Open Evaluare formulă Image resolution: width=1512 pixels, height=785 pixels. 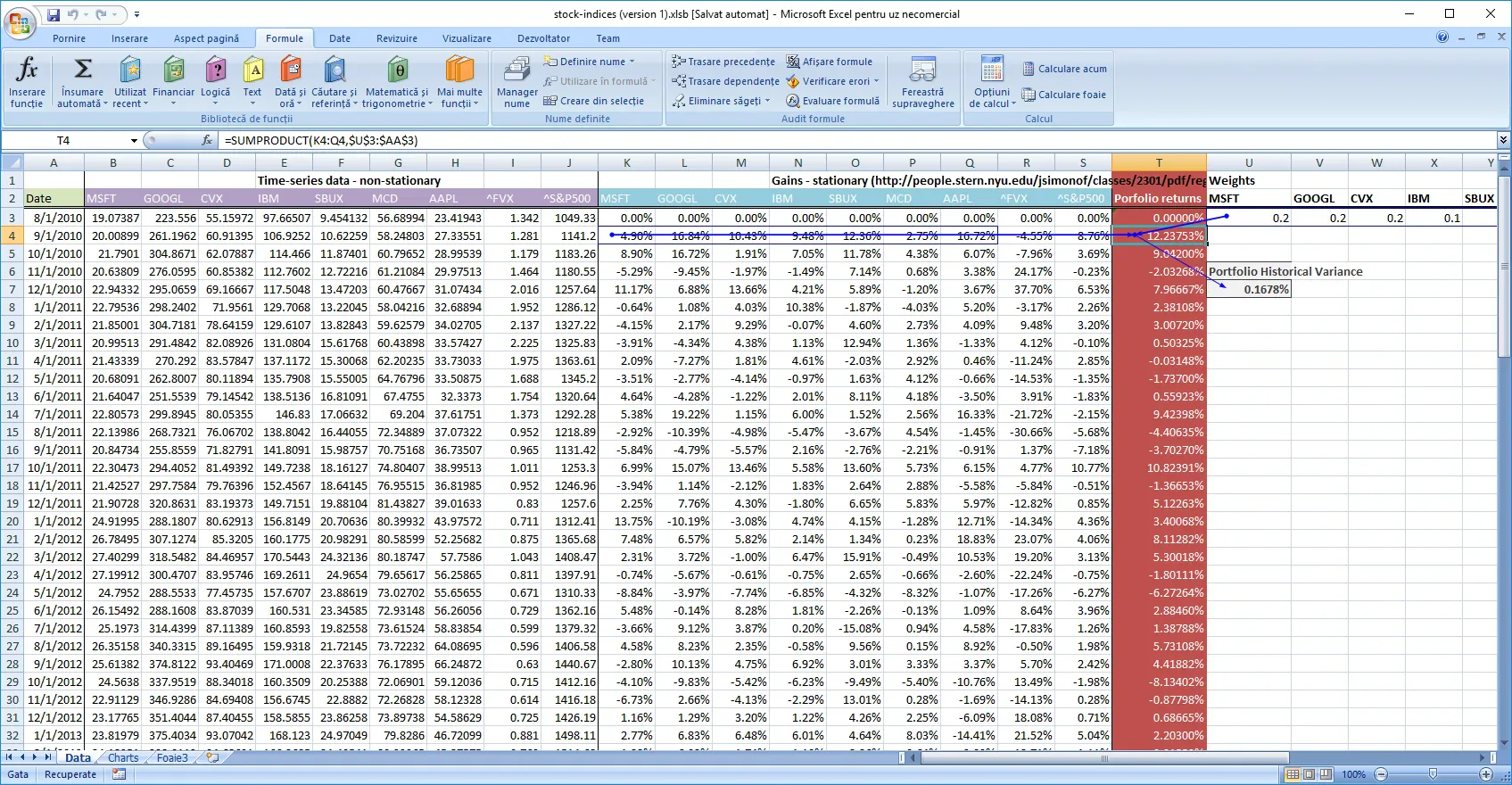[x=832, y=101]
